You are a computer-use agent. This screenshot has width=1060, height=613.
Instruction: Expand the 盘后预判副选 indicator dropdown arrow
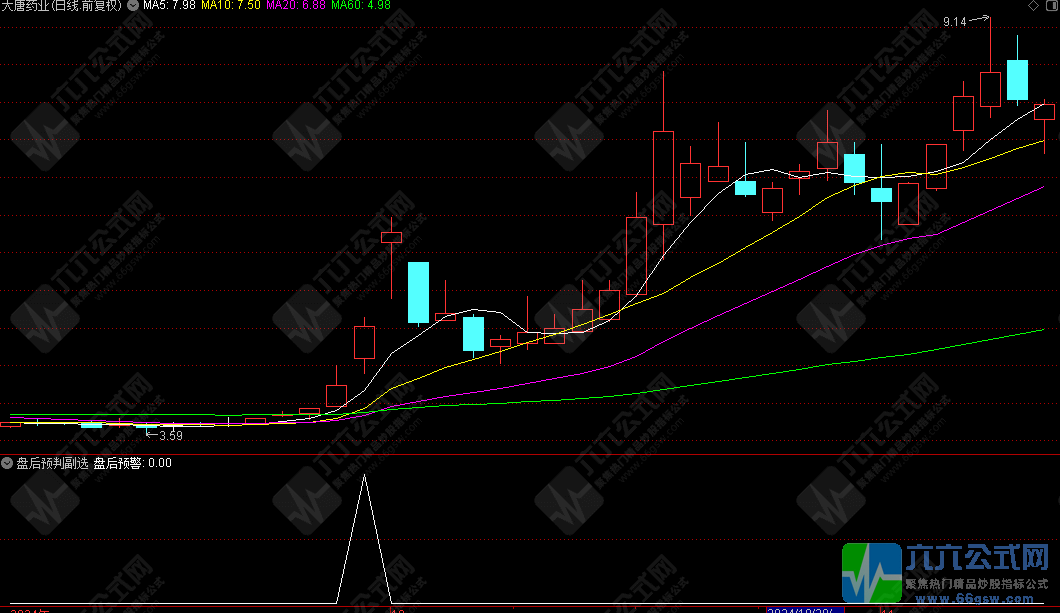7,463
